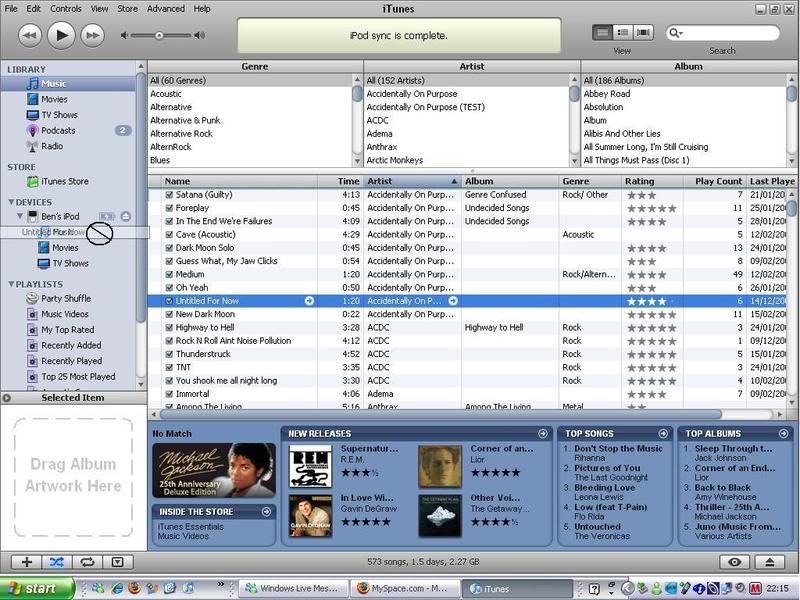Open the Party Shuffle playlist

(68, 298)
